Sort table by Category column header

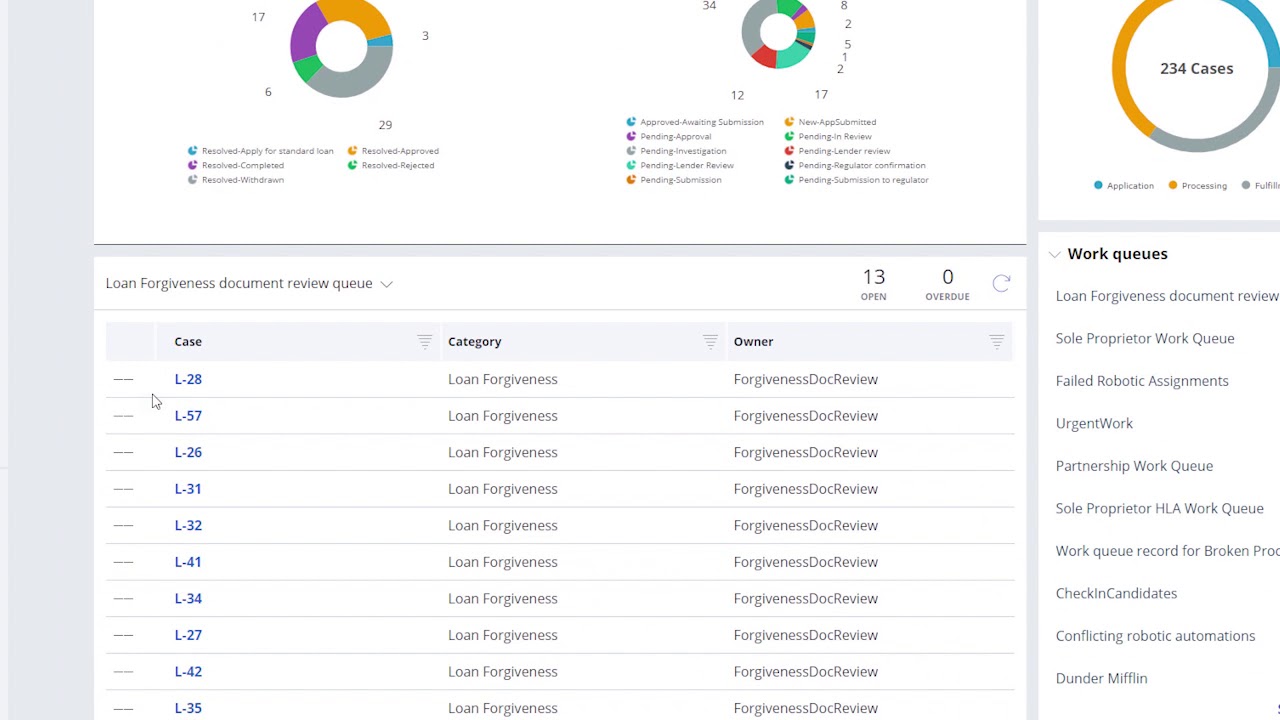[x=475, y=342]
